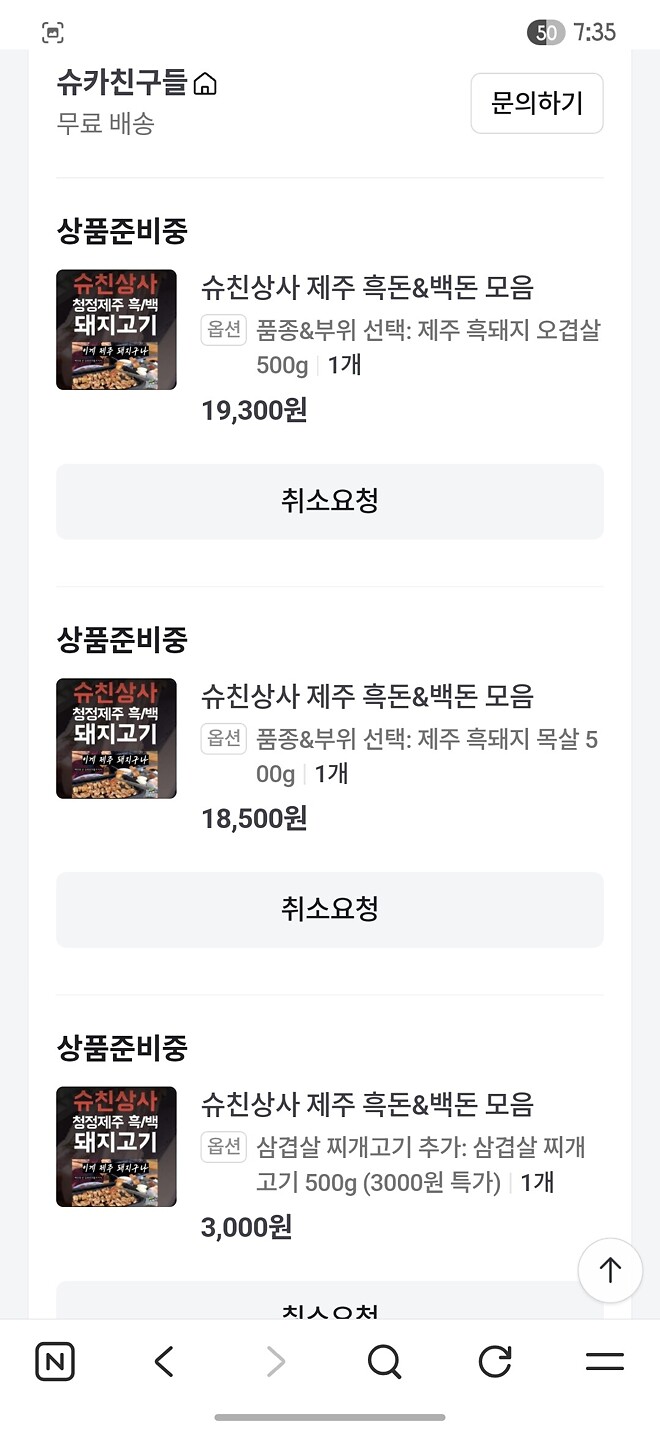Tap the Naver N home icon in bottom bar
The width and height of the screenshot is (660, 1430).
coord(55,1361)
